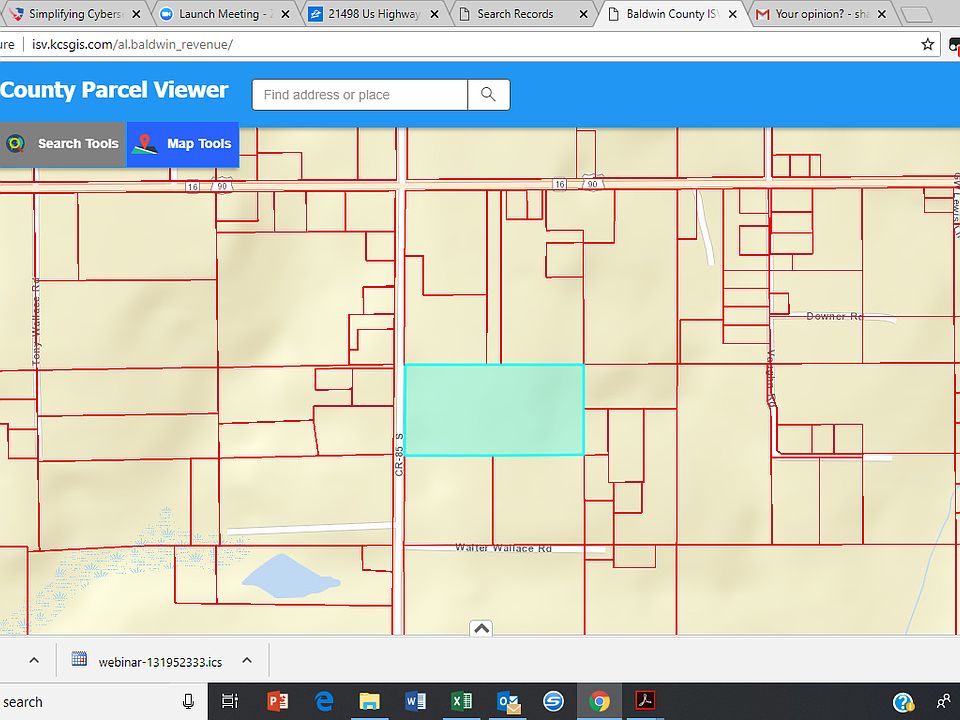
Task: Click the Walter Wallace Rd label
Action: 503,548
